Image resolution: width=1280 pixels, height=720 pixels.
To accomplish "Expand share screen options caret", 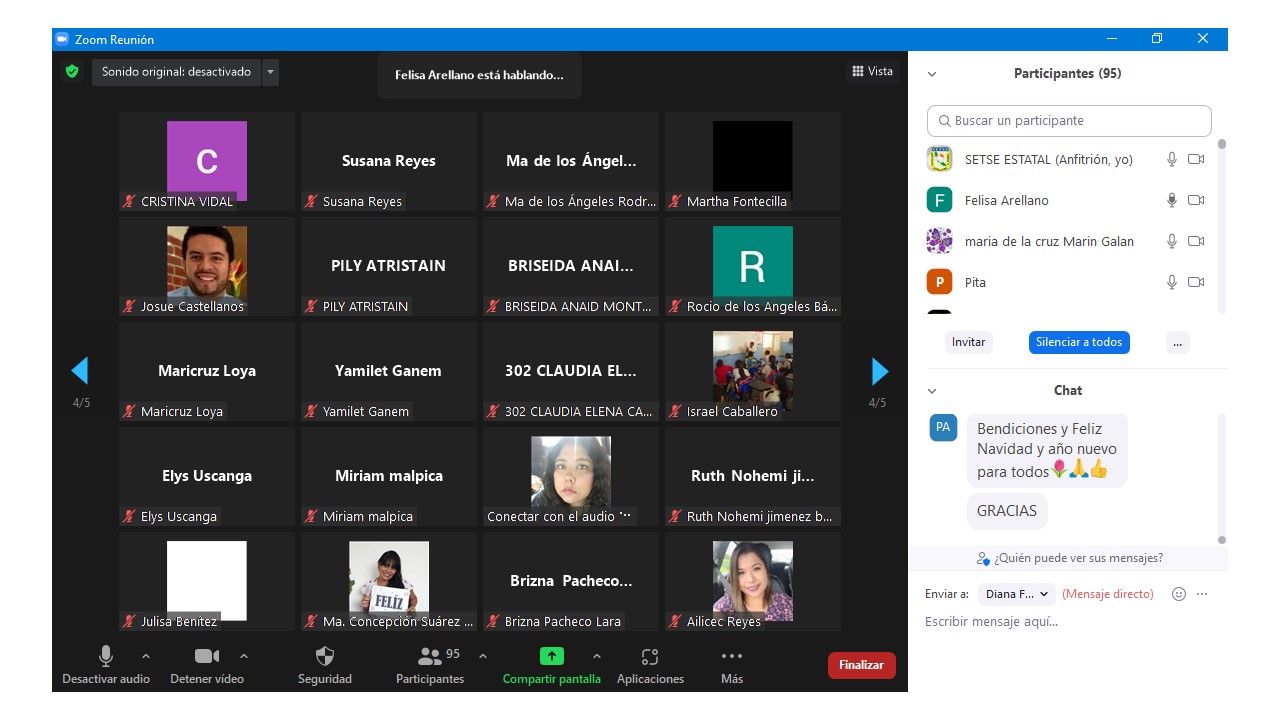I will click(597, 656).
